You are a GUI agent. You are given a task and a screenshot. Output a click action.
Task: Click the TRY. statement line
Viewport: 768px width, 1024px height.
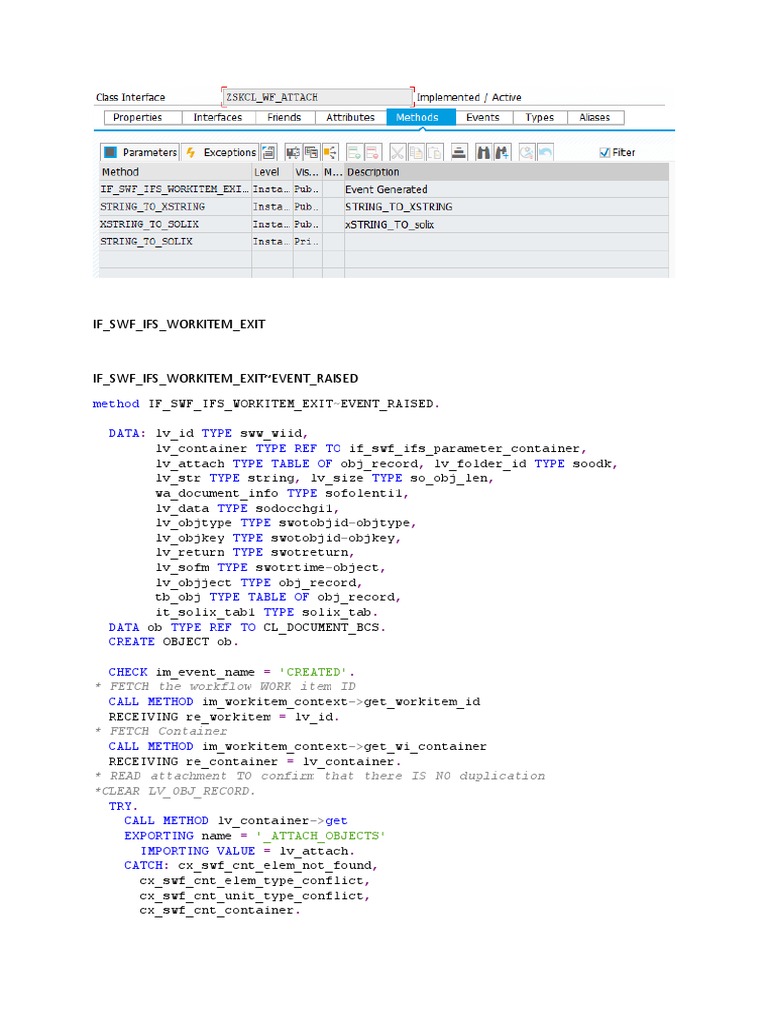pos(123,806)
